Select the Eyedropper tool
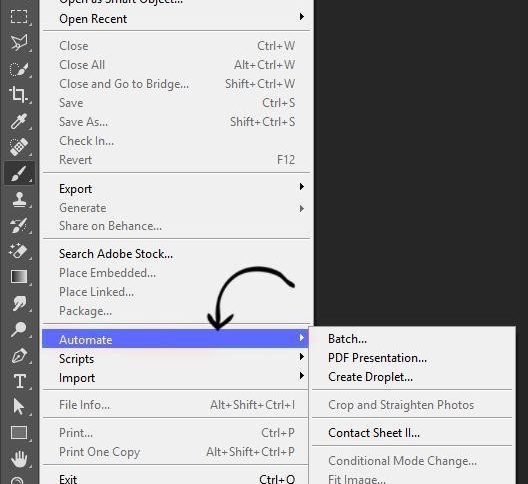 tap(19, 121)
